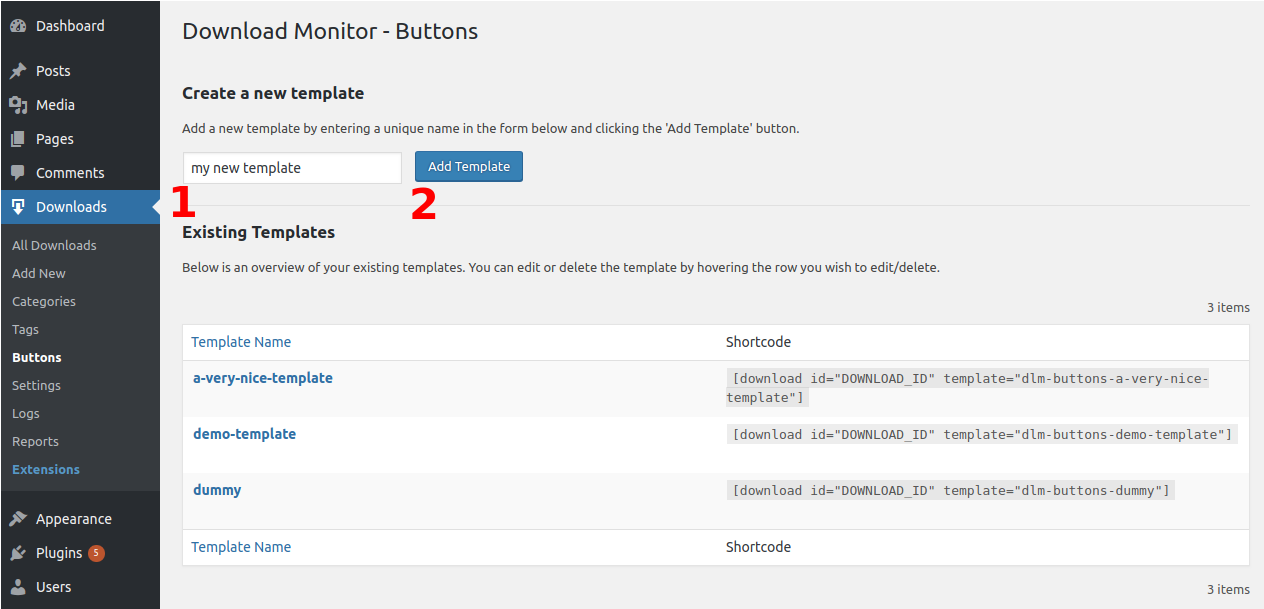The height and width of the screenshot is (609, 1264).
Task: Sort by bottom Template Name footer
Action: coord(241,547)
